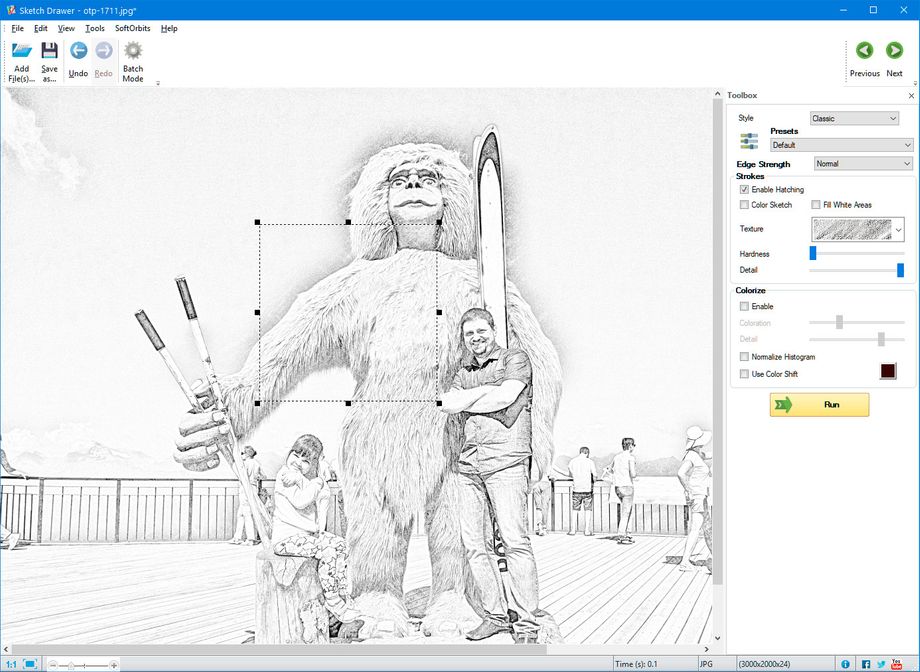Open the View menu

(x=66, y=28)
